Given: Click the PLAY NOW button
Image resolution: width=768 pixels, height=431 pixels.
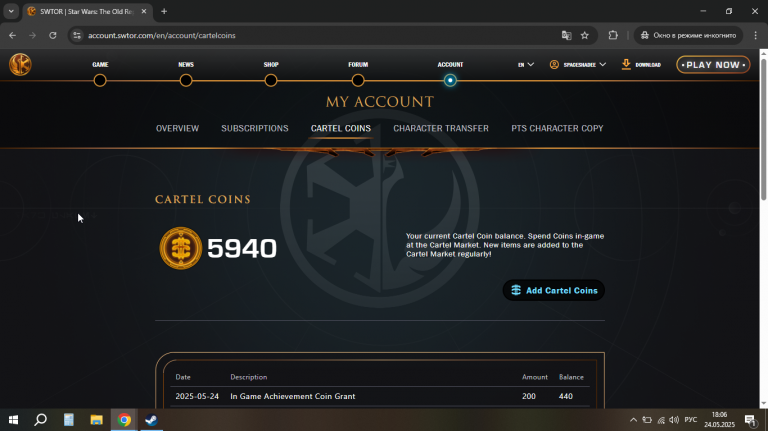Looking at the screenshot, I should click(x=713, y=65).
